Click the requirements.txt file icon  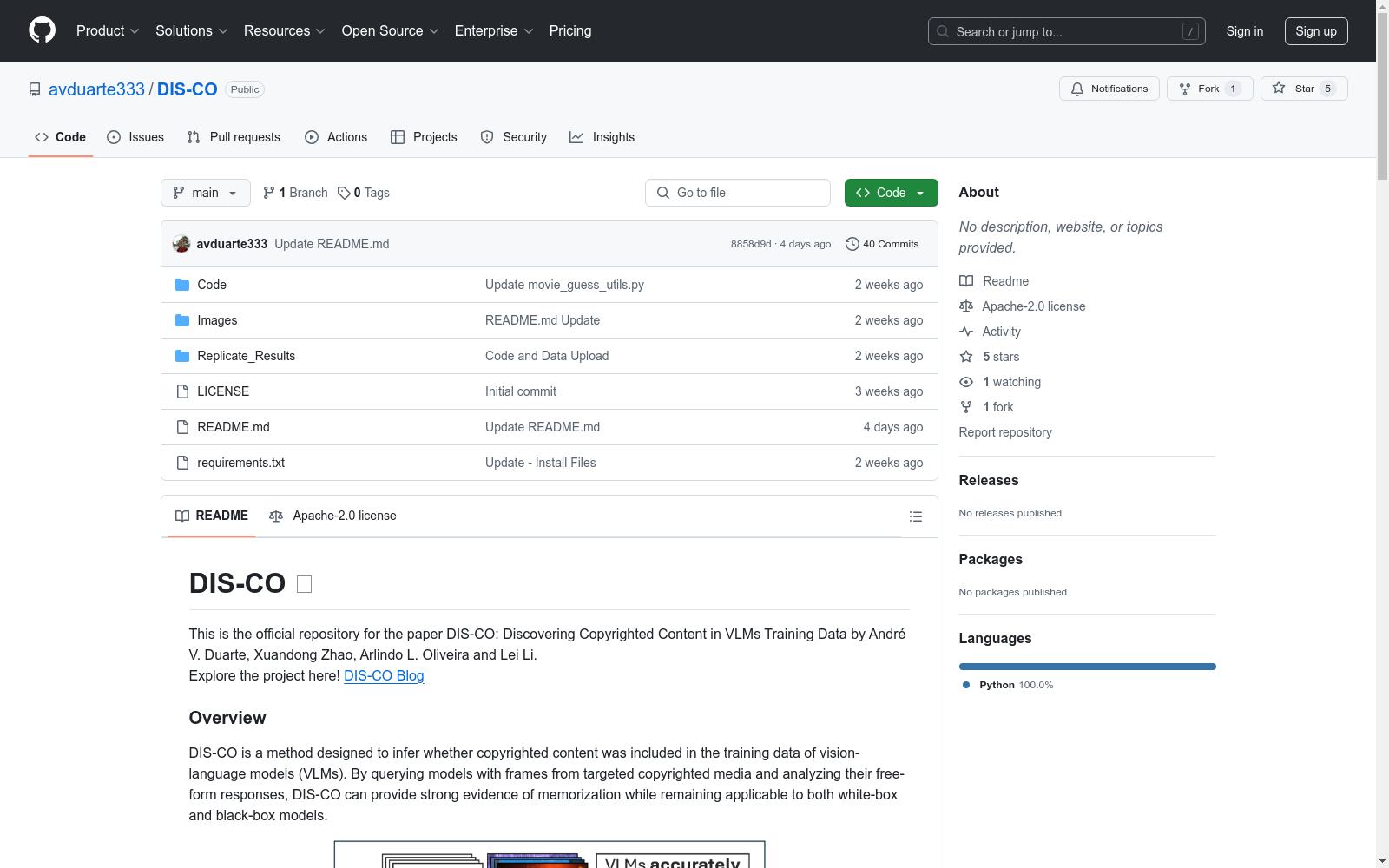[x=182, y=463]
